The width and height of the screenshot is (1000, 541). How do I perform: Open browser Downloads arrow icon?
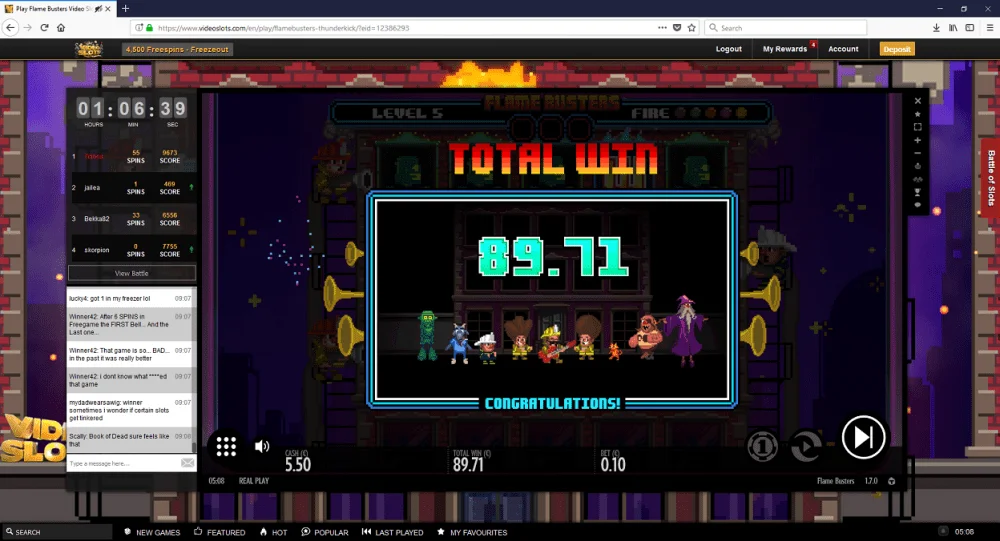point(936,27)
